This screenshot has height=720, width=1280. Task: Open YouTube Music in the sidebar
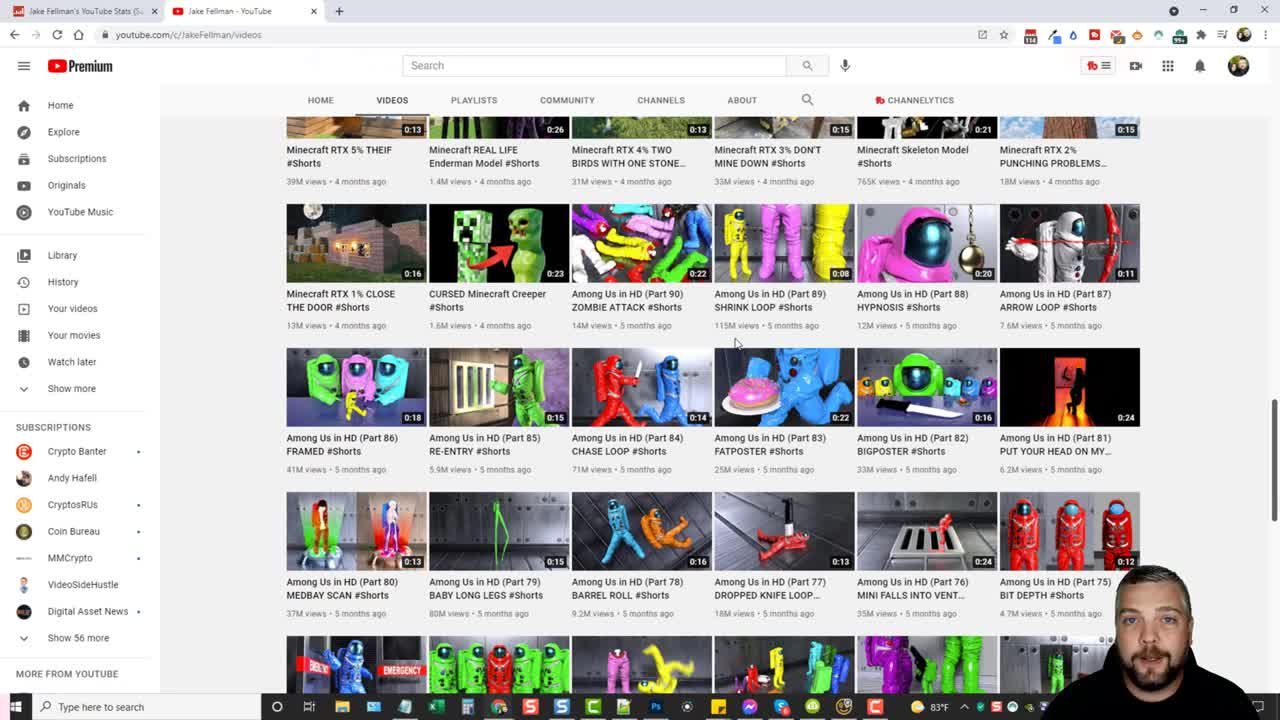coord(80,212)
